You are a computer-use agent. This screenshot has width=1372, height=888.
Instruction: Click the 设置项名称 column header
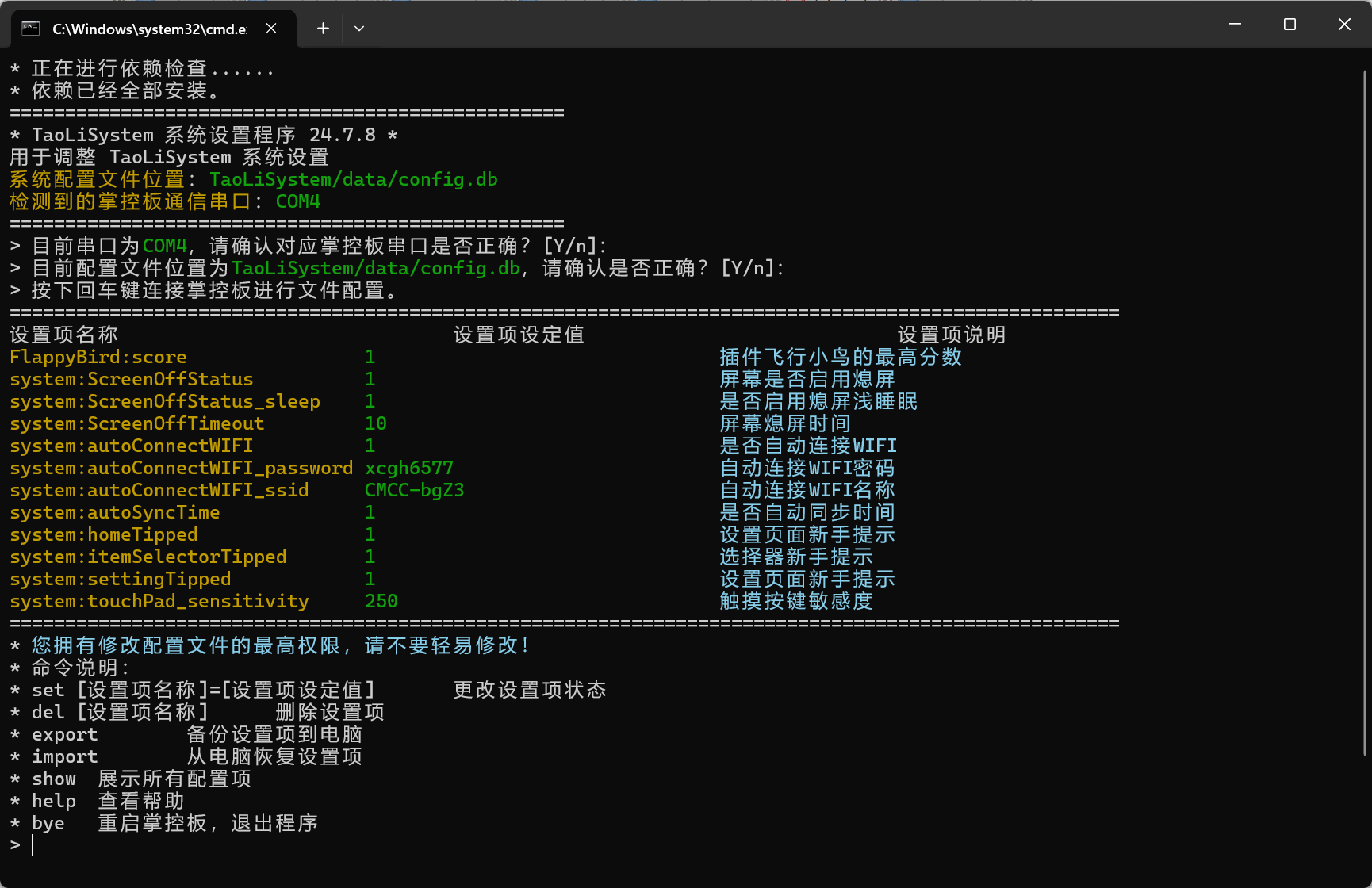[63, 335]
